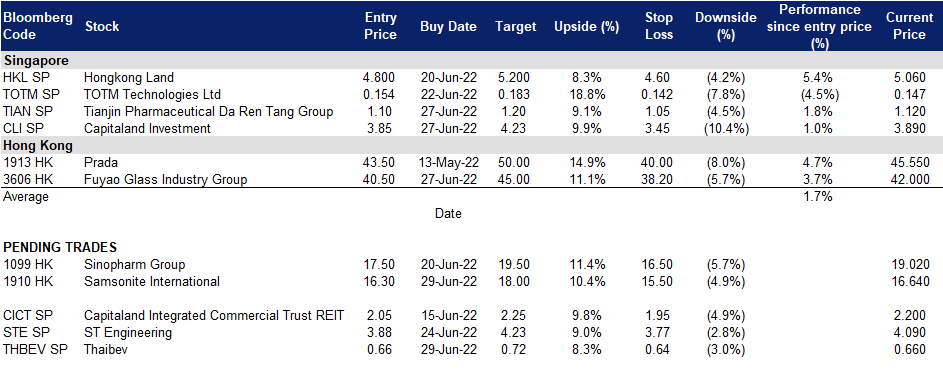
Task: Click ST Engineering downside (2.8%)
Action: (726, 332)
